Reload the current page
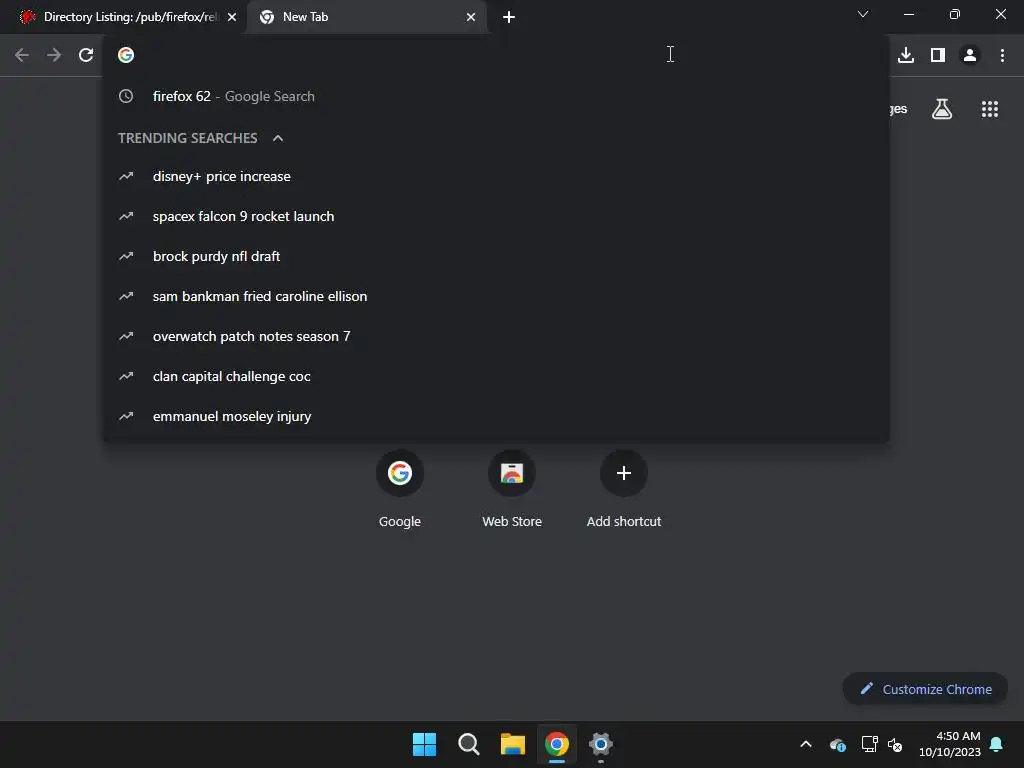The image size is (1024, 768). click(86, 55)
